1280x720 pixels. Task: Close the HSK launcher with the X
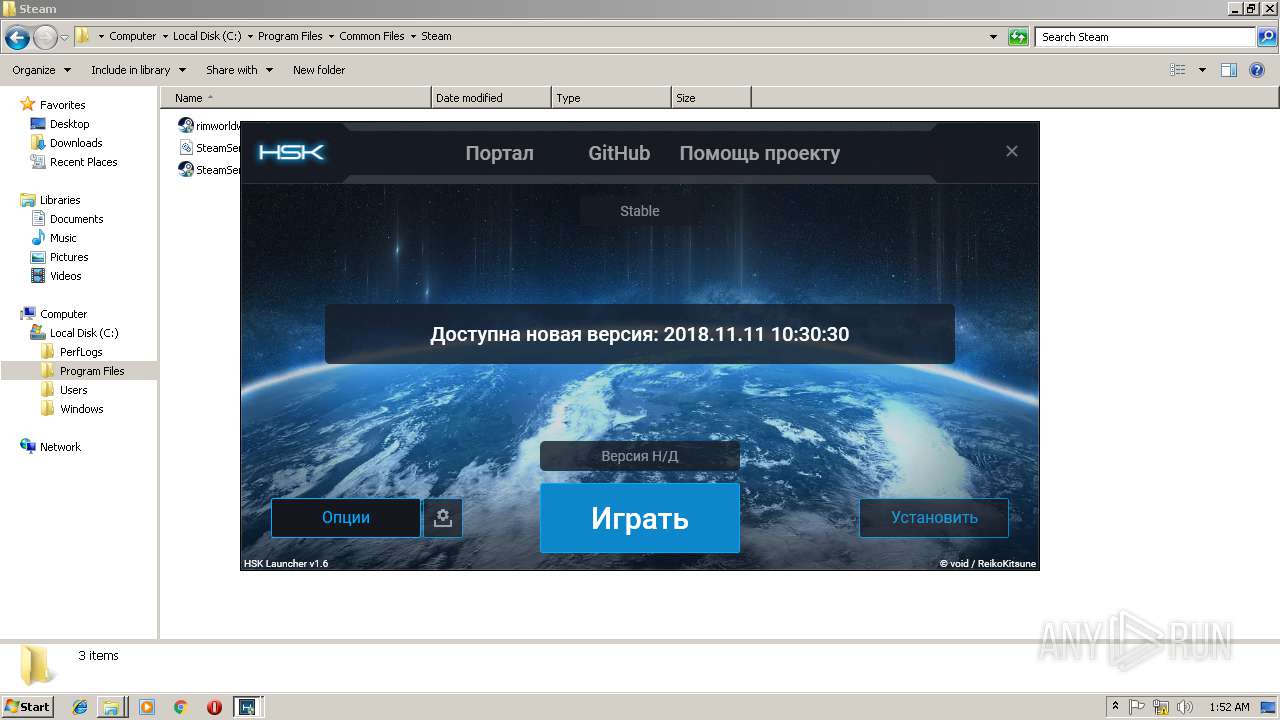[1012, 151]
